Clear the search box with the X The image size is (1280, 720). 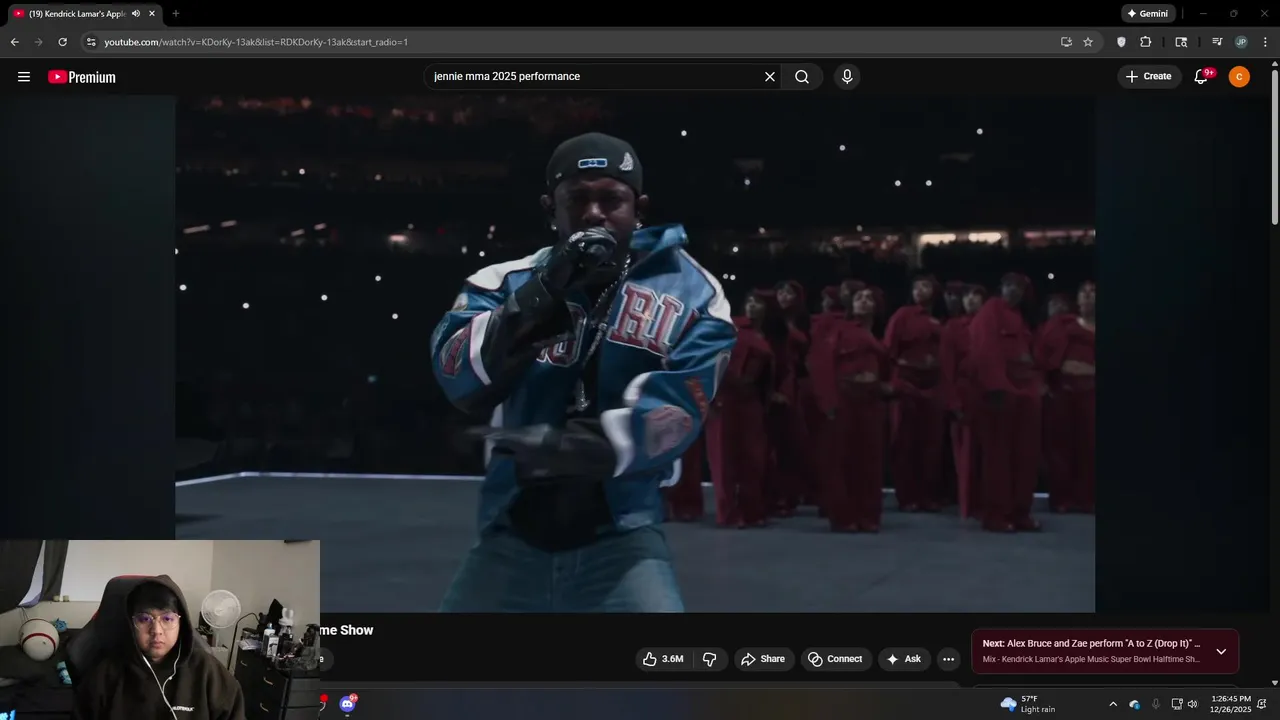pos(770,77)
